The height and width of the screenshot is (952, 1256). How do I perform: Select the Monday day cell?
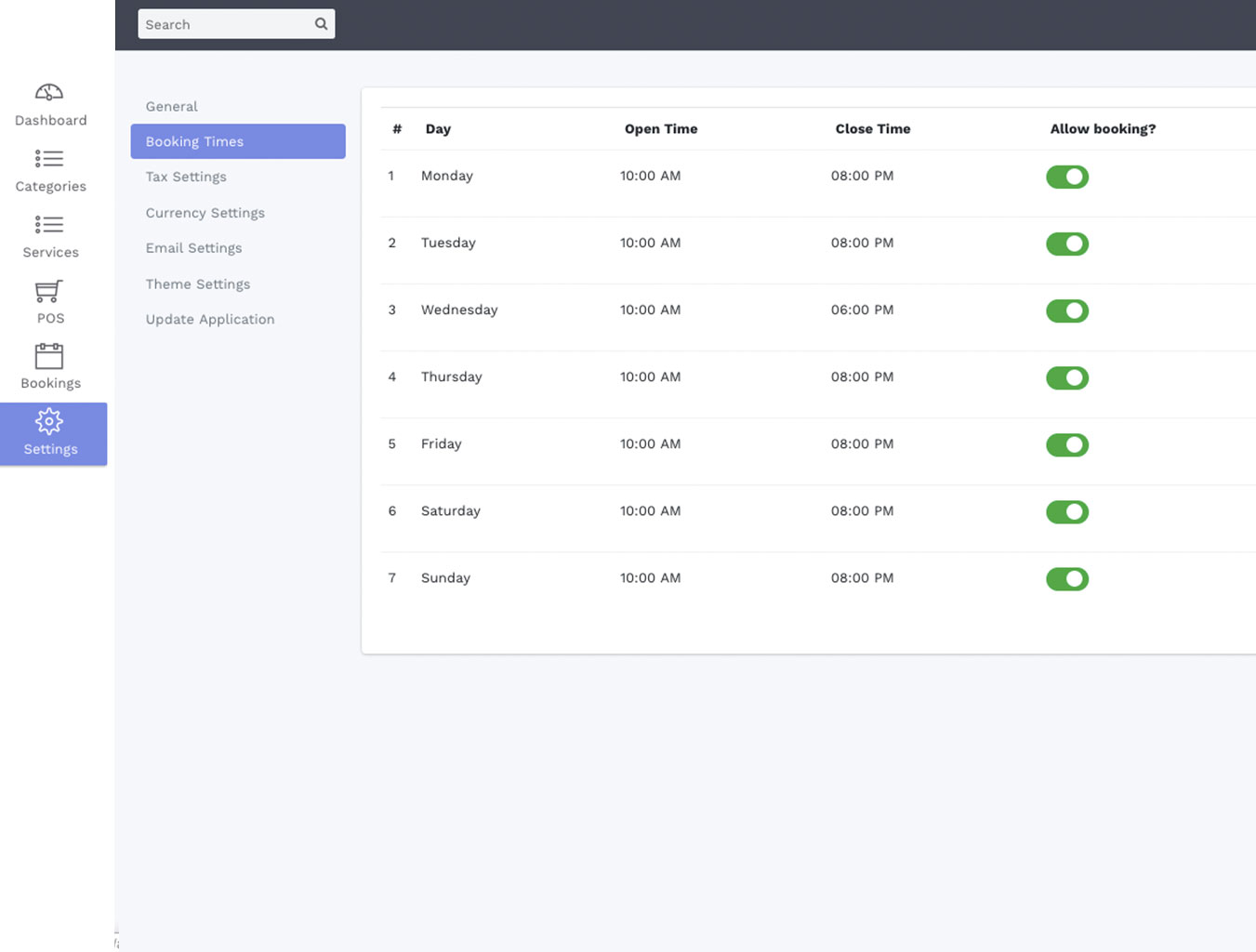(447, 176)
